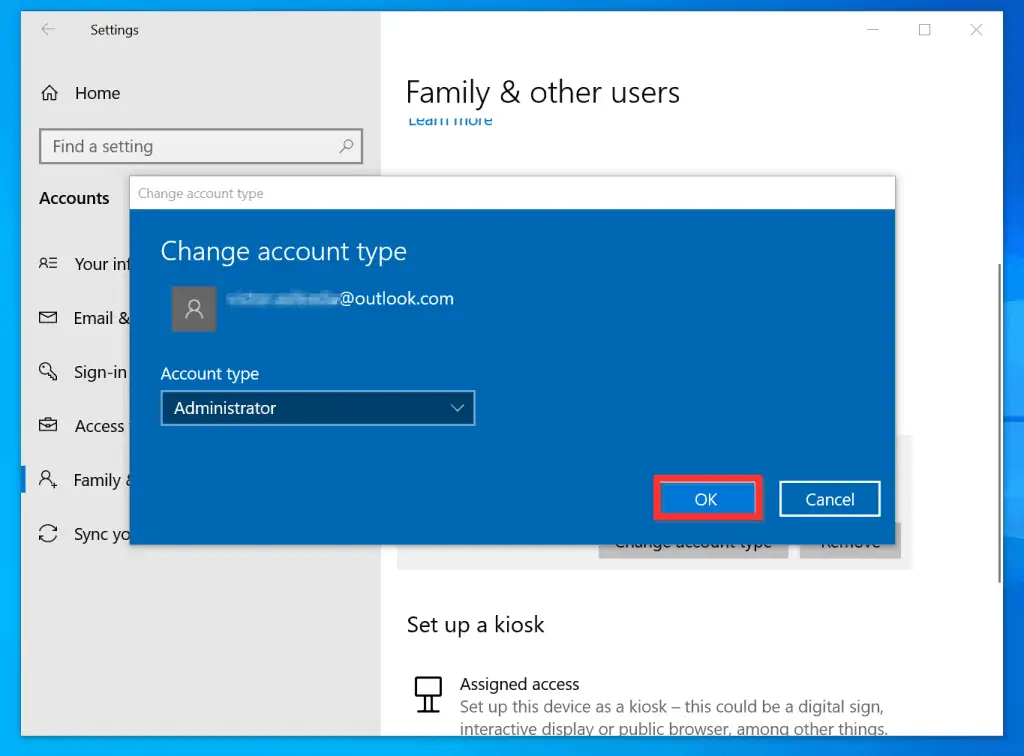Click the search magnifier in Find a setting
This screenshot has height=756, width=1024.
(x=346, y=146)
